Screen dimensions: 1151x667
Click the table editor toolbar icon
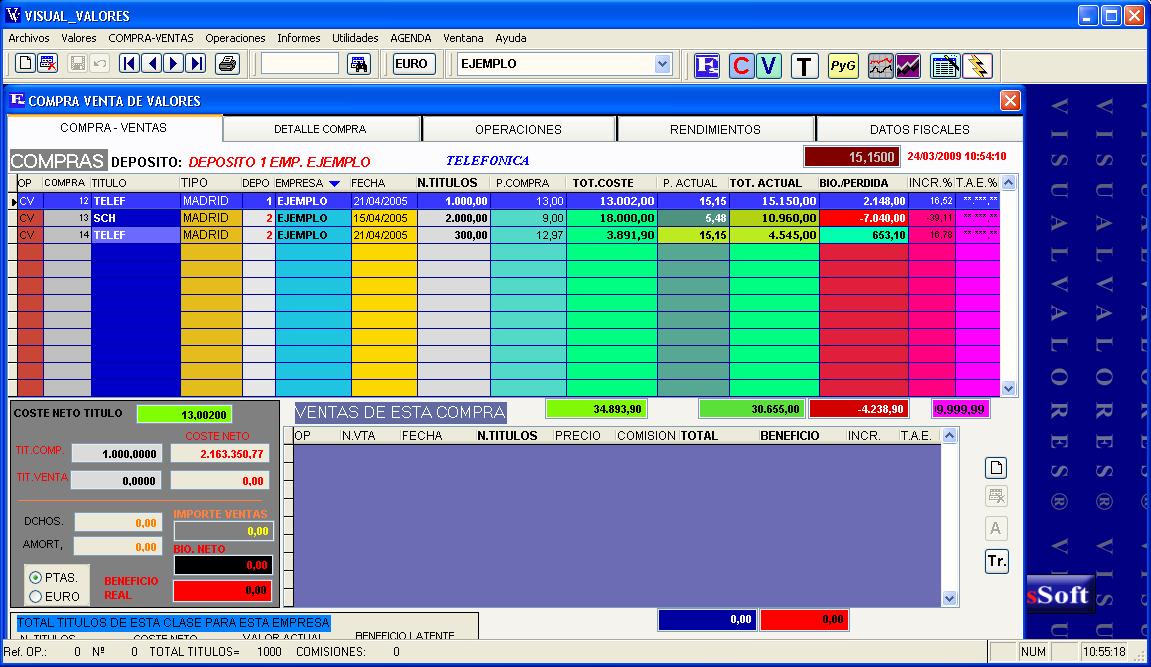[945, 66]
